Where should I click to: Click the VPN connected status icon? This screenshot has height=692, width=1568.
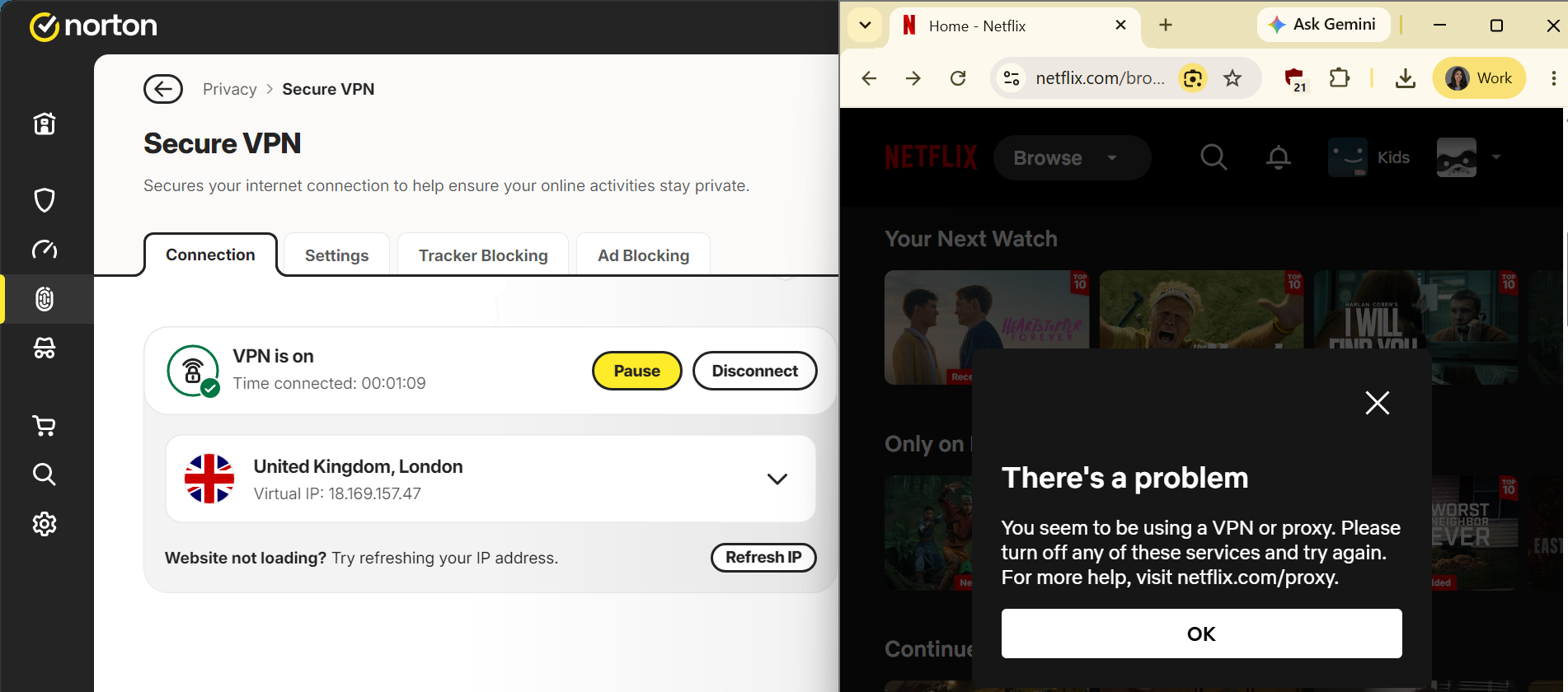(x=193, y=371)
